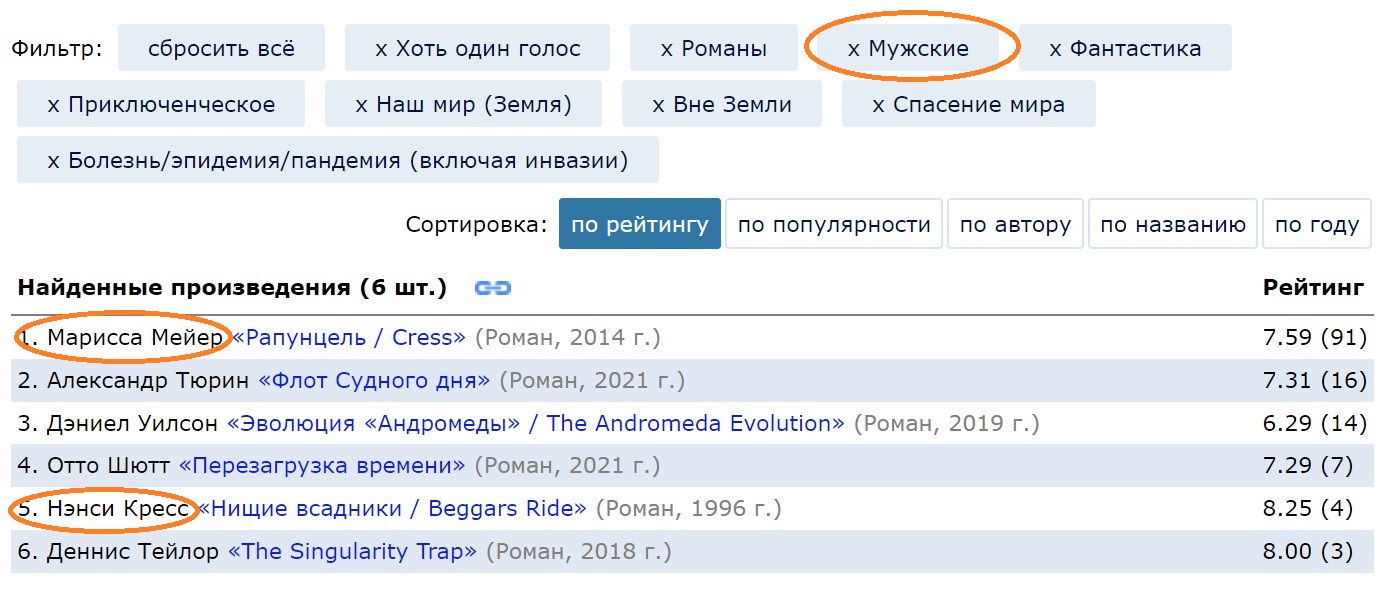Remove the «Романы» filter tag
This screenshot has width=1384, height=600.
tap(714, 48)
